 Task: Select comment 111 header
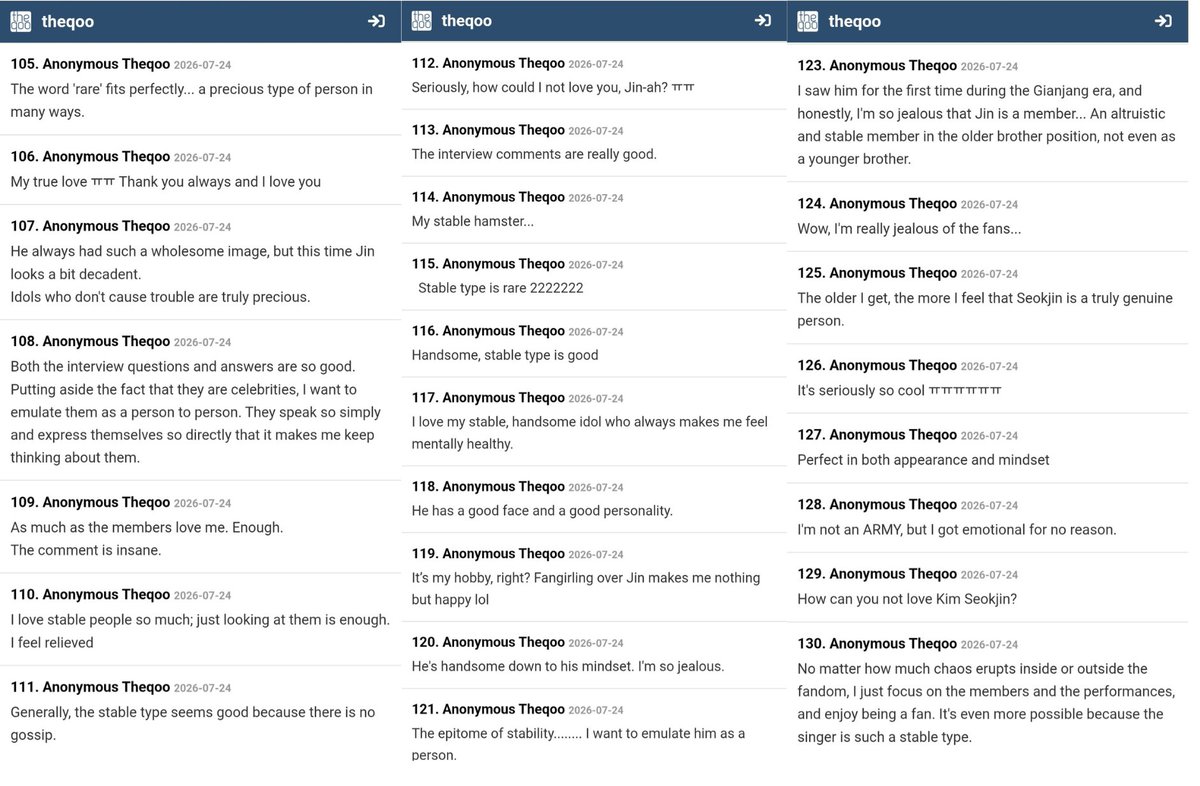(121, 688)
